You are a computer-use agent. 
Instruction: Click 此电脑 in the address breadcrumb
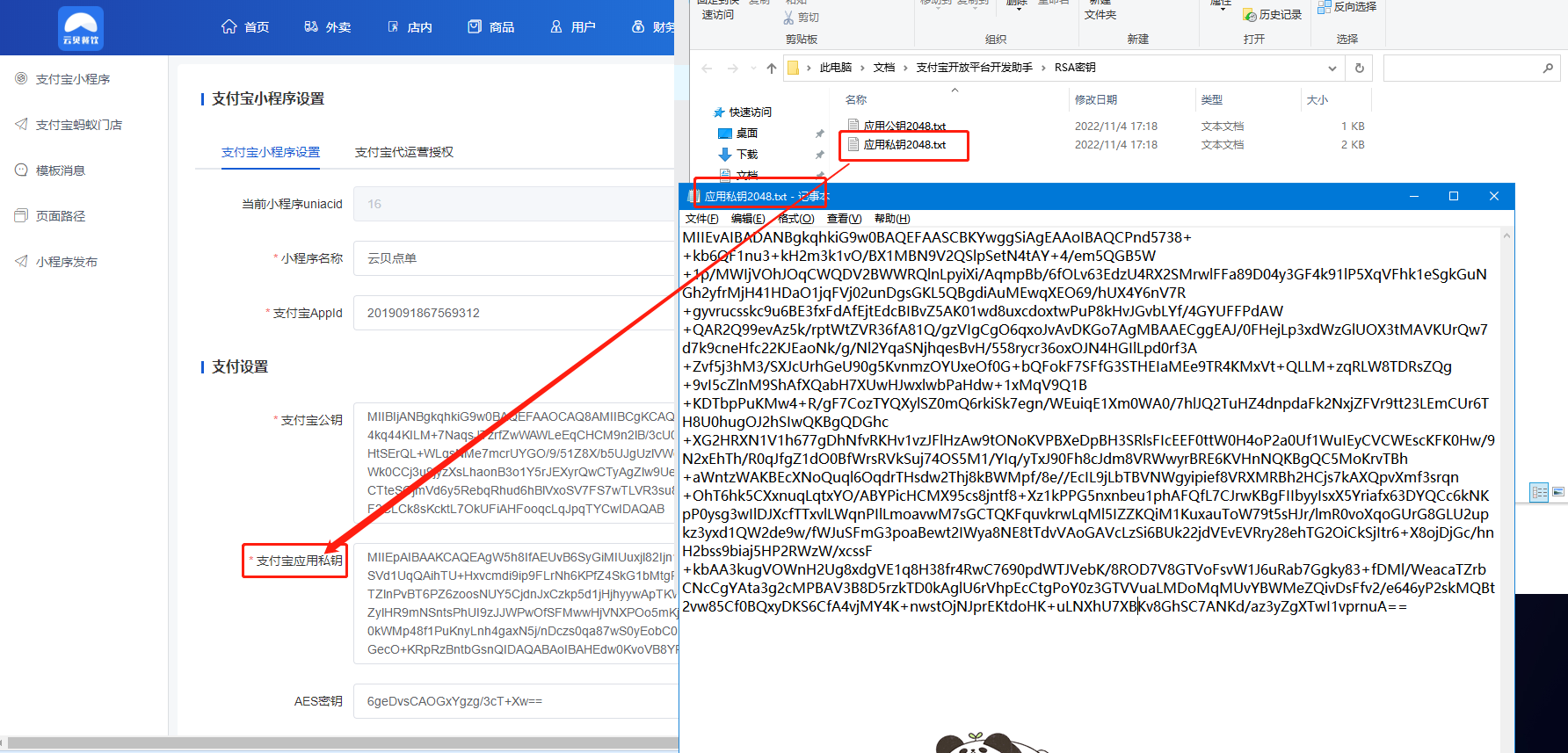836,68
